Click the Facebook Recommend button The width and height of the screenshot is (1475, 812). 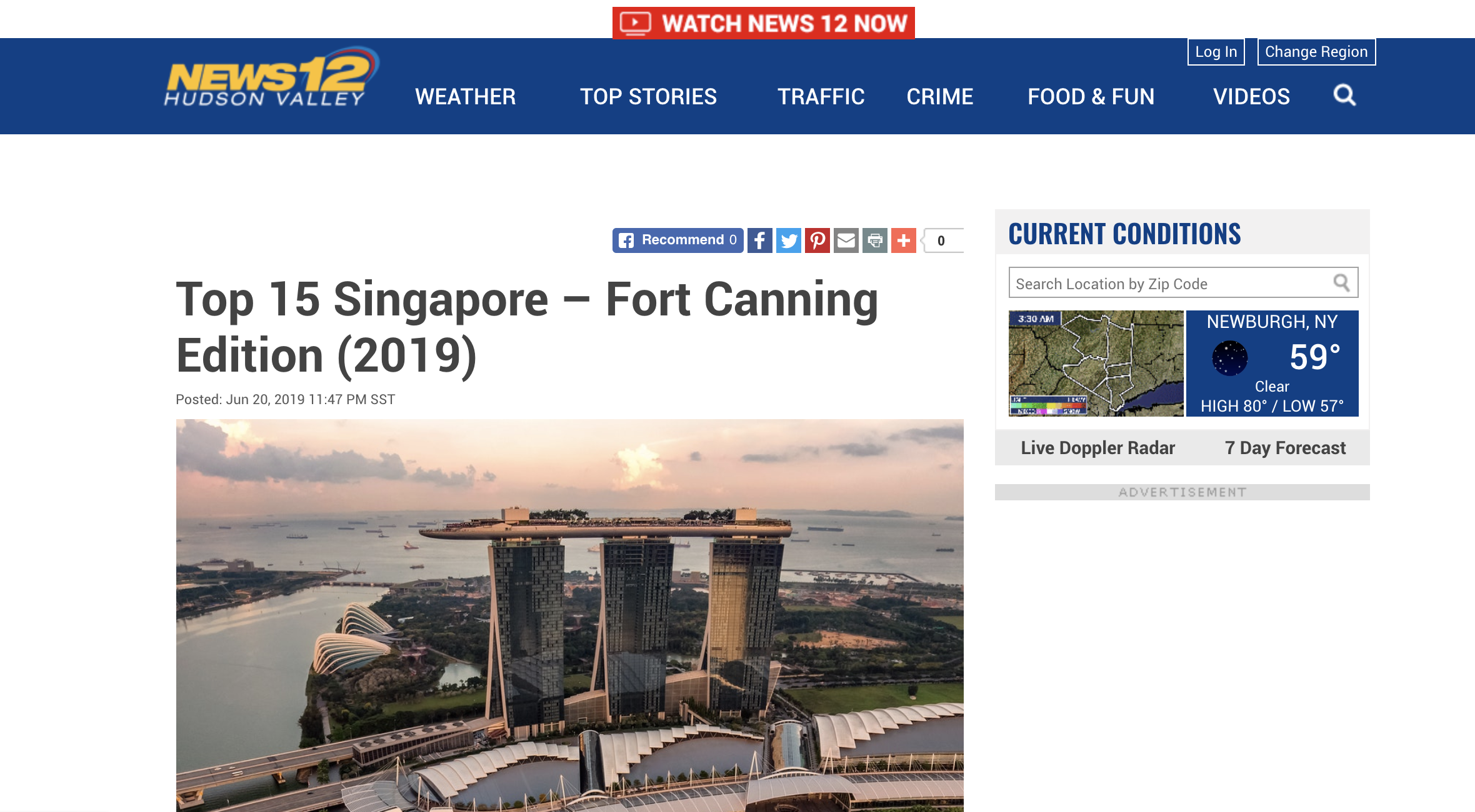click(x=677, y=240)
